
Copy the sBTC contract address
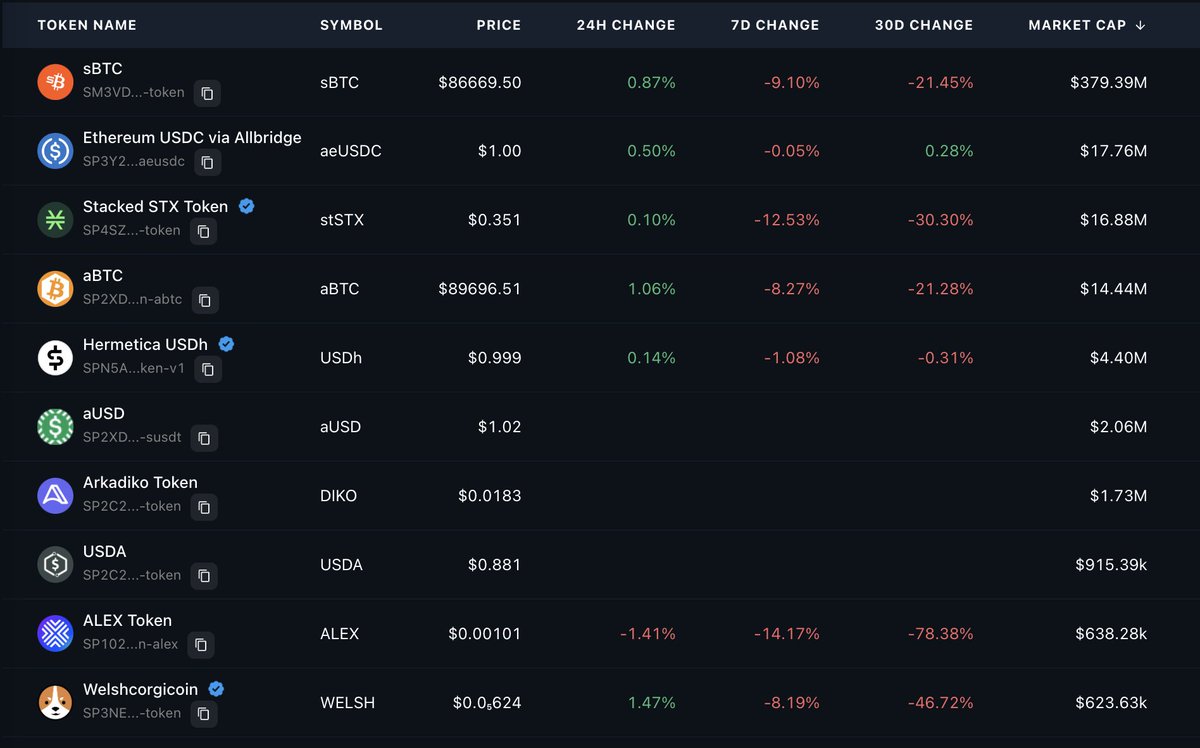pyautogui.click(x=207, y=93)
